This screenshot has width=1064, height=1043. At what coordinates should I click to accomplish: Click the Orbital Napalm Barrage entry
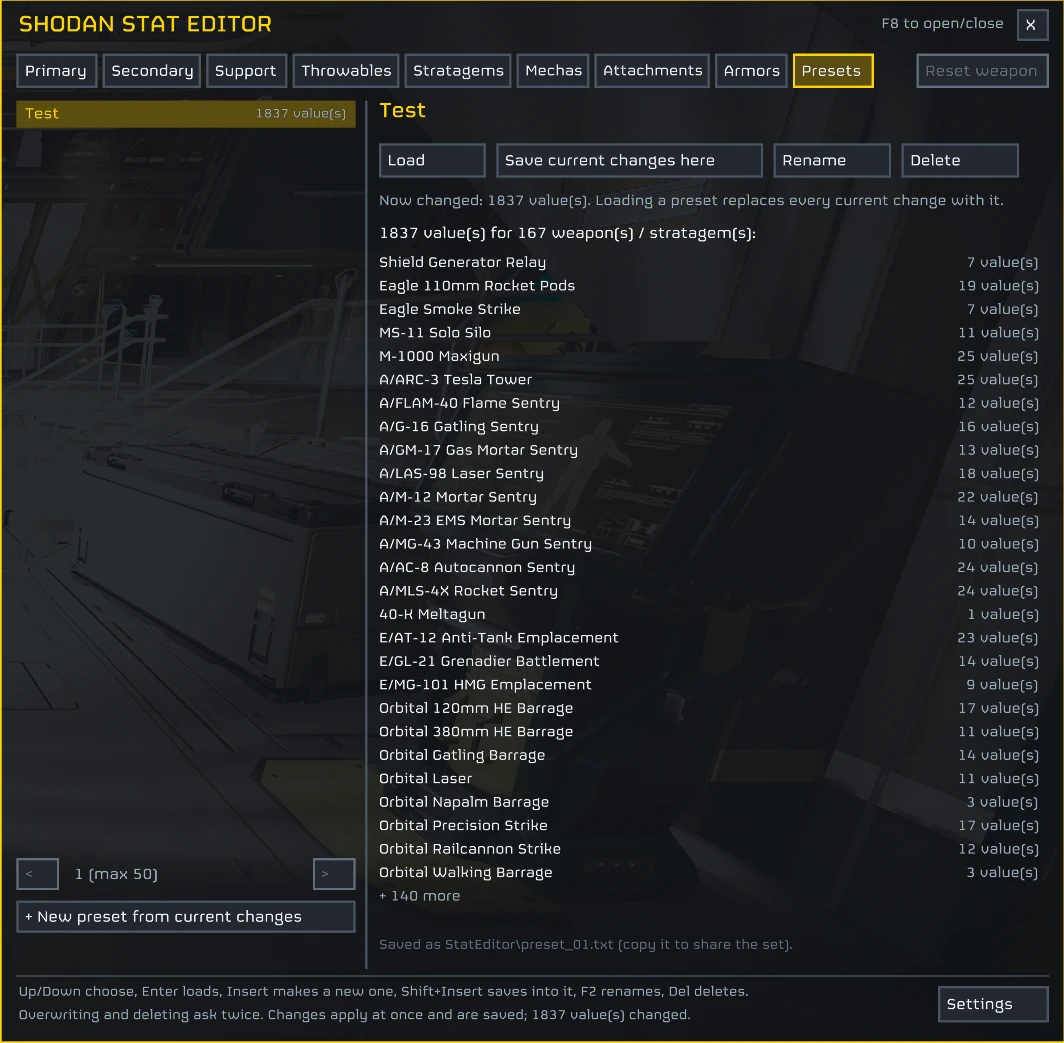click(x=708, y=802)
